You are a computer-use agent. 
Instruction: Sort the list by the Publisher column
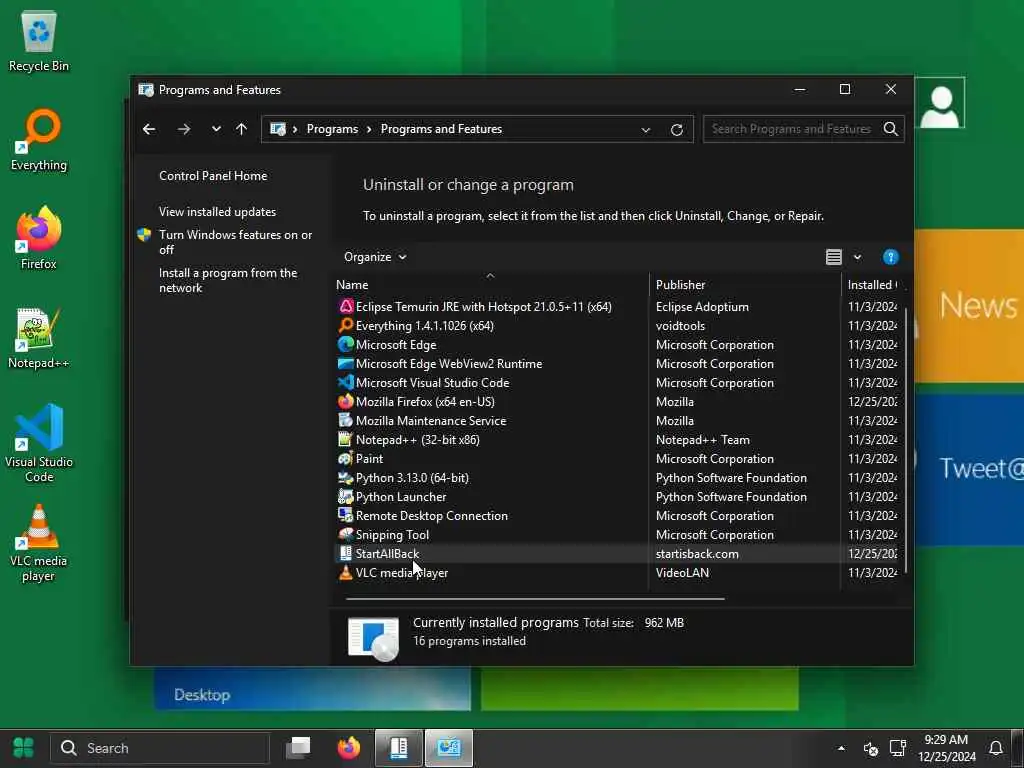coord(744,285)
